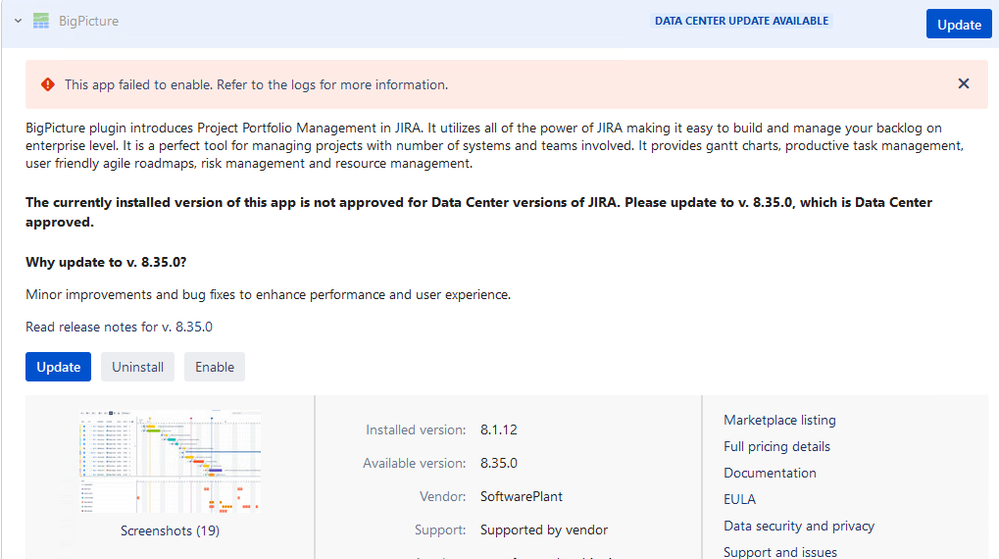999x559 pixels.
Task: Open the EULA link
Action: [x=740, y=500]
